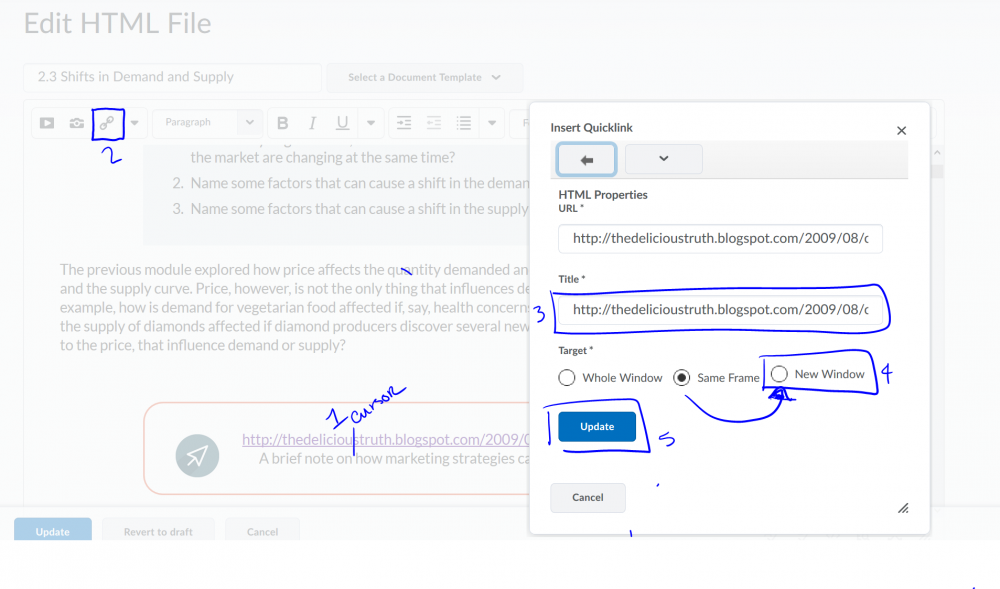Screen dimensions: 1000x589
Task: Click the back arrow in the Quicklink dialog
Action: (586, 159)
